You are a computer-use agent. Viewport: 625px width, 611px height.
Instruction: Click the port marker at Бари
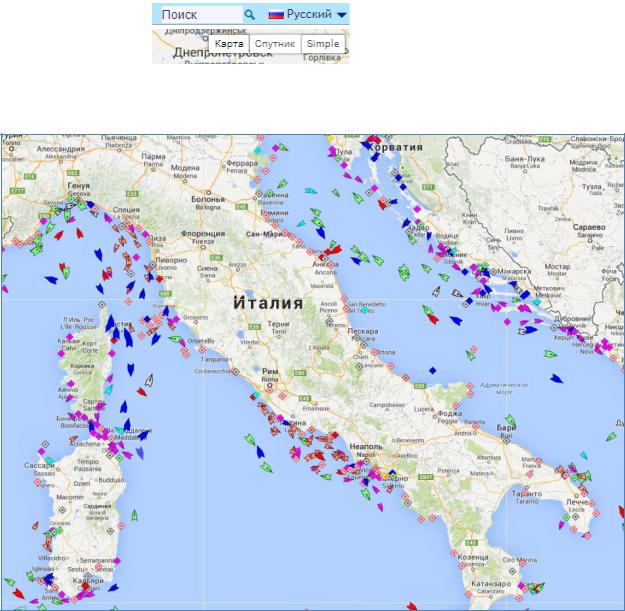tap(506, 441)
